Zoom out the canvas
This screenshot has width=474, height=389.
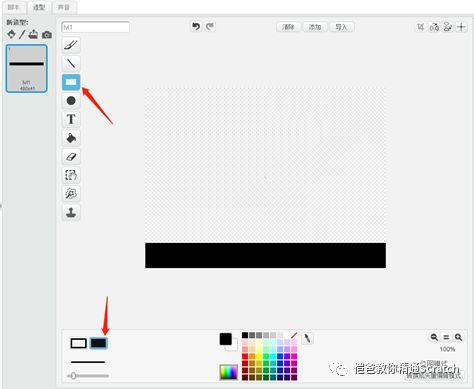coord(434,337)
